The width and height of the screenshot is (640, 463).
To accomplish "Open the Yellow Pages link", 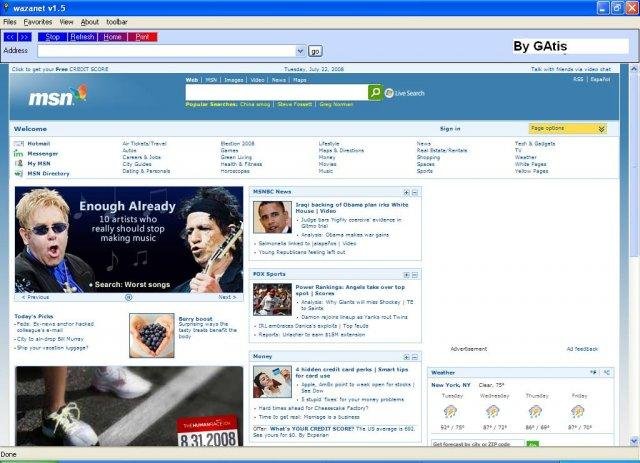I will click(531, 171).
